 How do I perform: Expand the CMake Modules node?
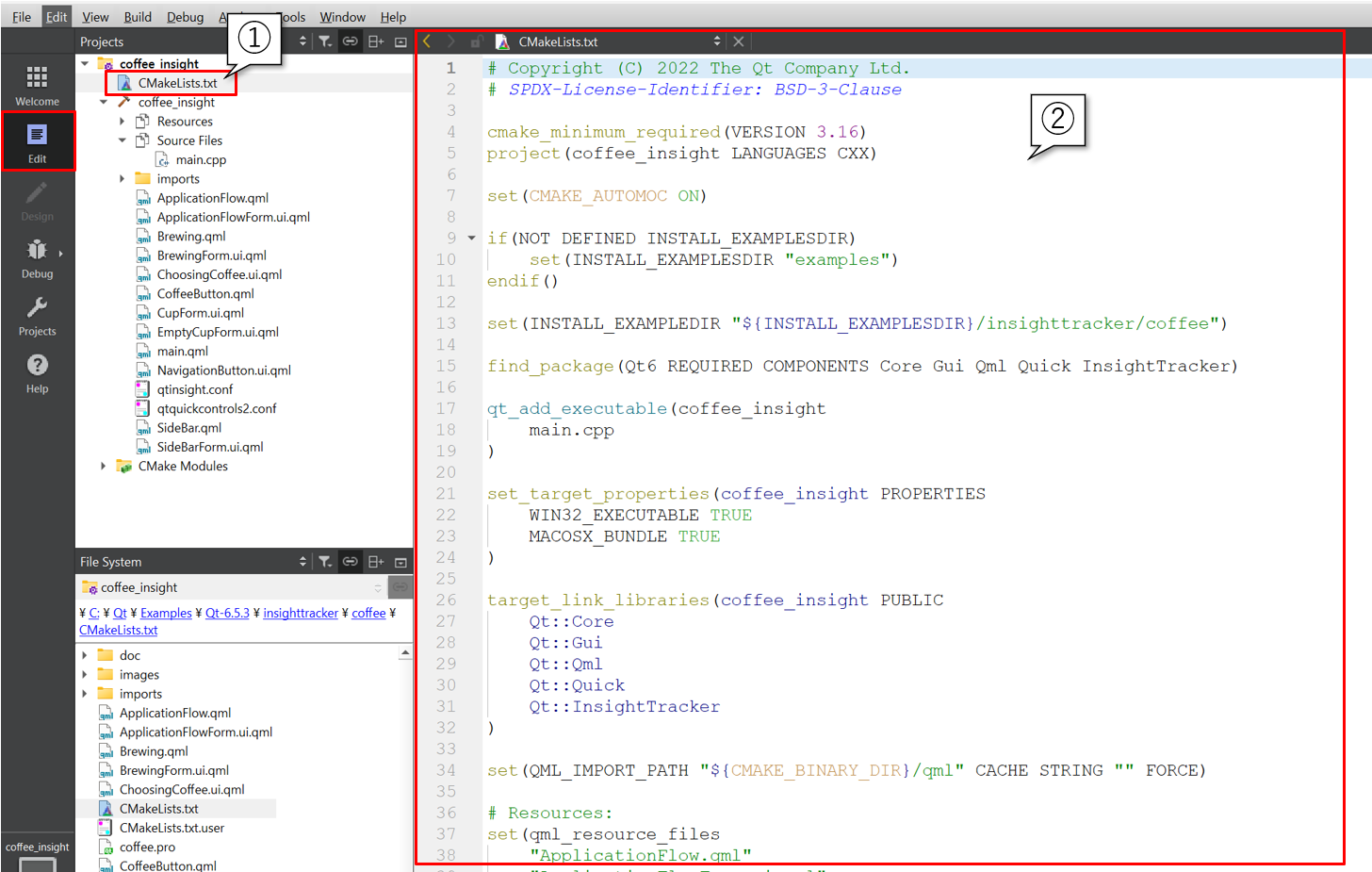103,467
